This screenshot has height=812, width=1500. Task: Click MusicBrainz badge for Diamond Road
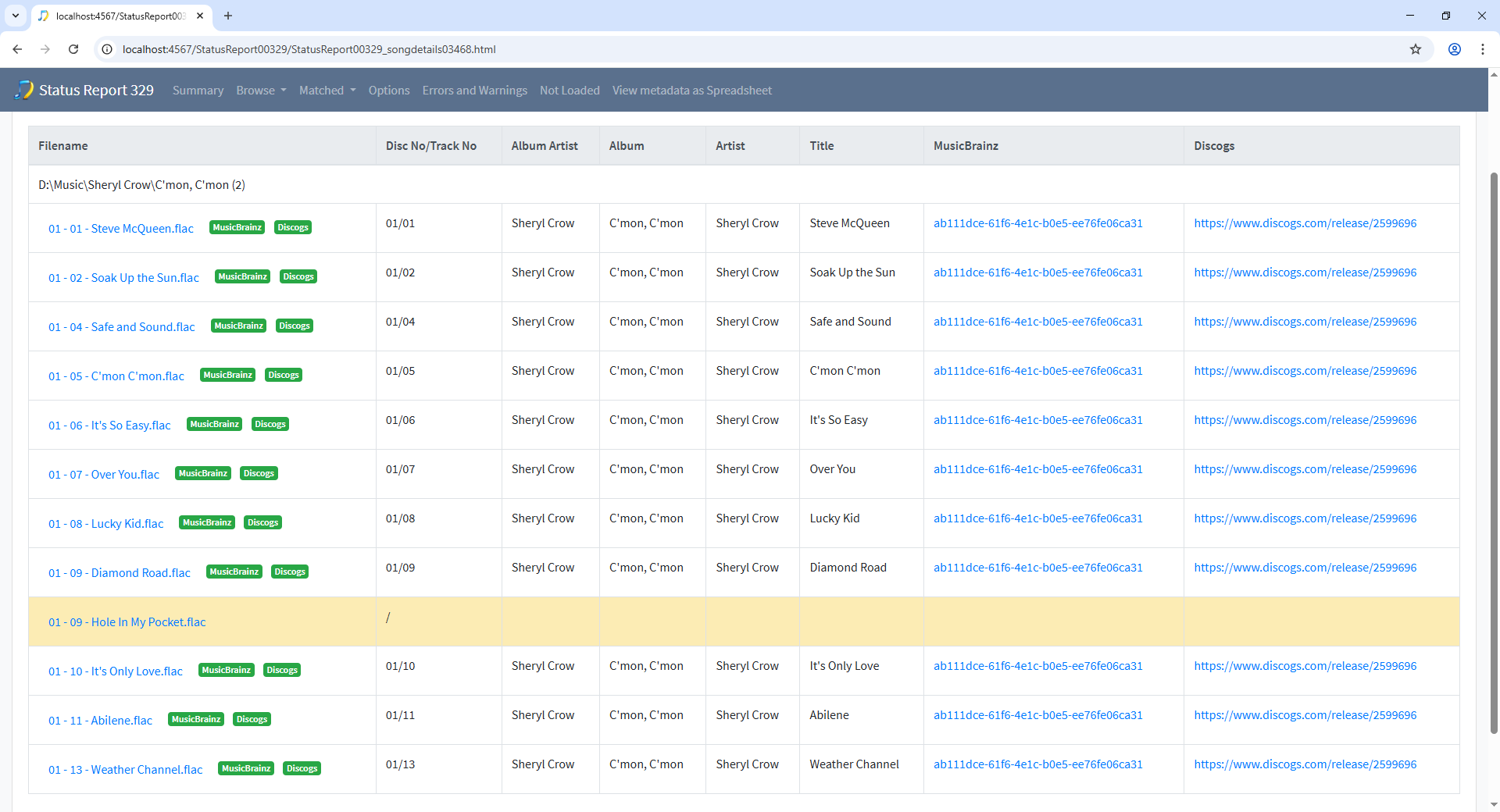click(234, 572)
